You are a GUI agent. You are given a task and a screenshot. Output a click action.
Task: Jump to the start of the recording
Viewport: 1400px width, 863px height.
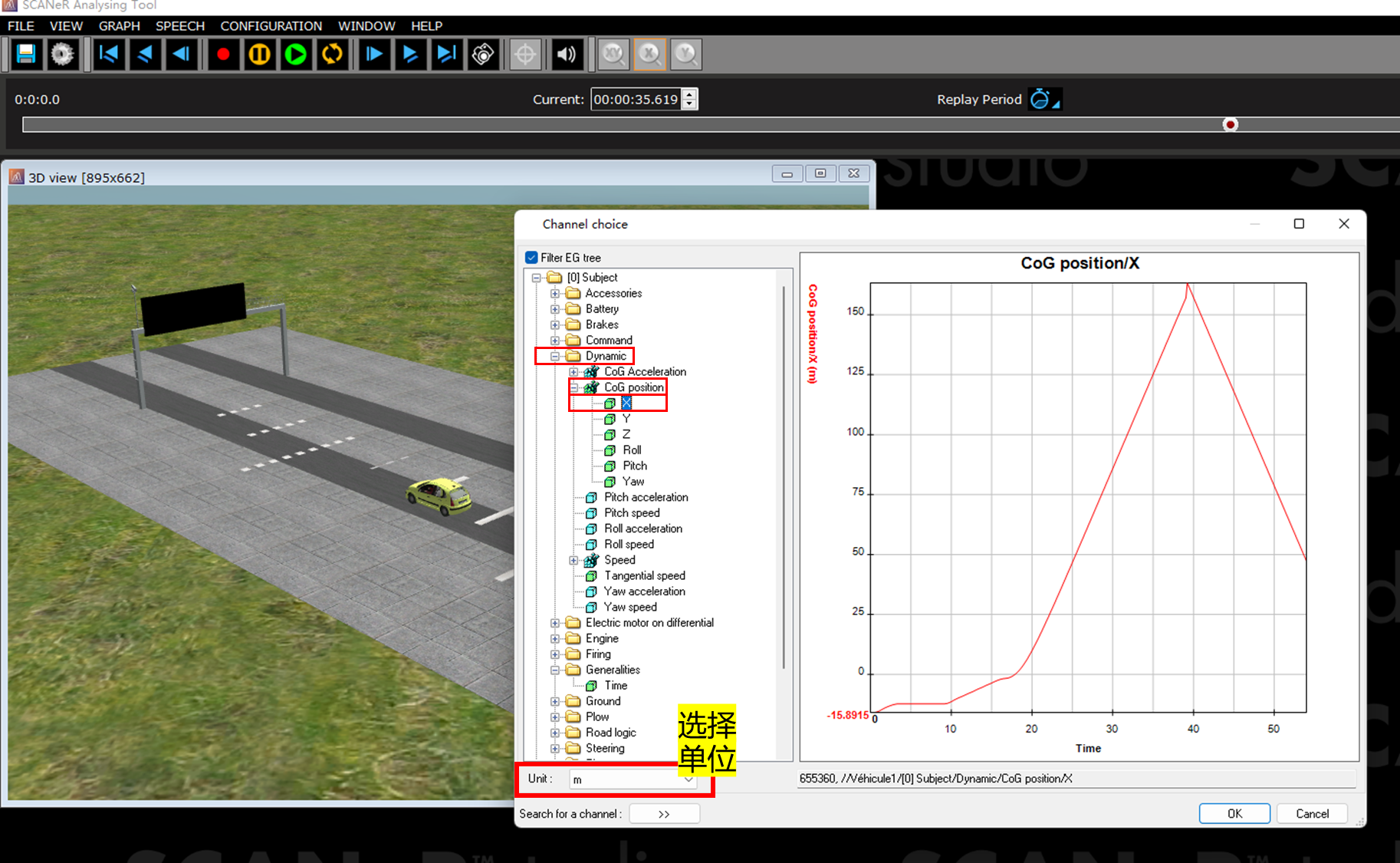[109, 54]
